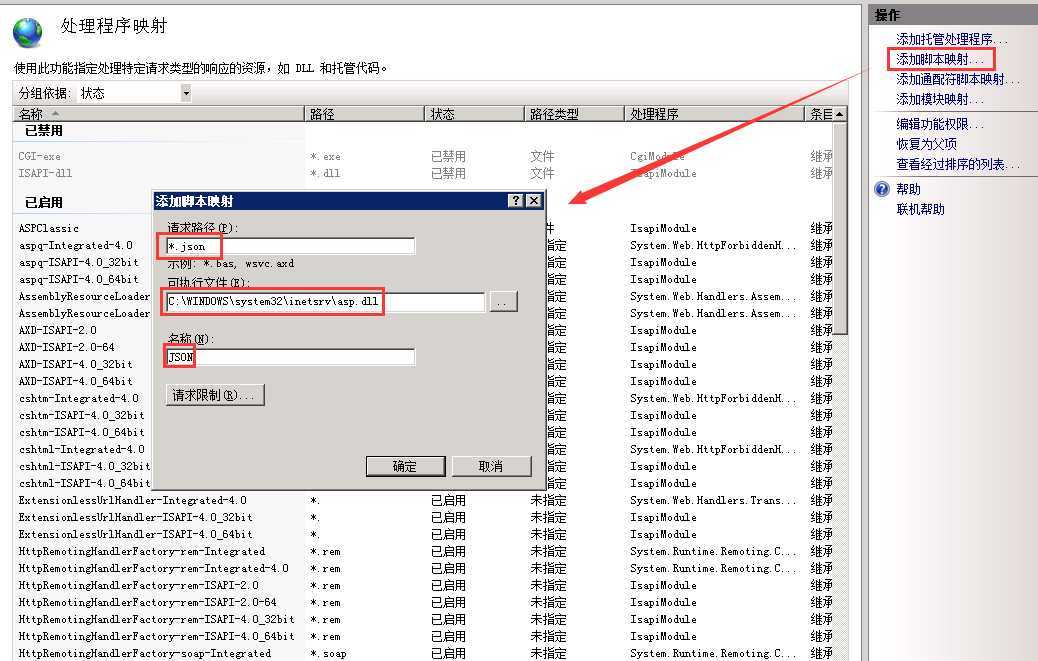Viewport: 1038px width, 661px height.
Task: Open the 联机帮助 link
Action: tap(920, 209)
